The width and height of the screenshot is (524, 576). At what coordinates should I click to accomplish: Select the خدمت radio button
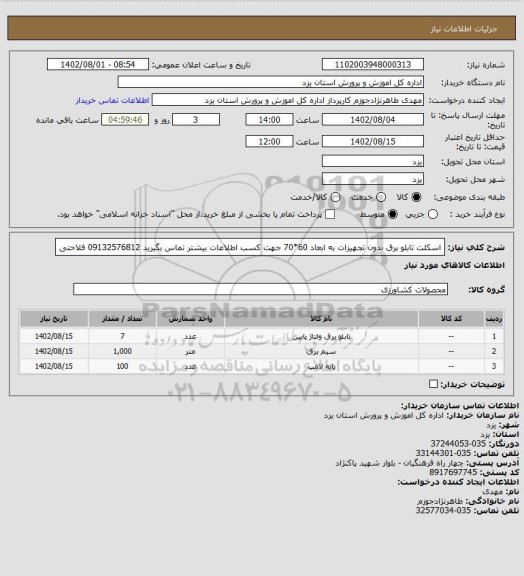point(381,197)
